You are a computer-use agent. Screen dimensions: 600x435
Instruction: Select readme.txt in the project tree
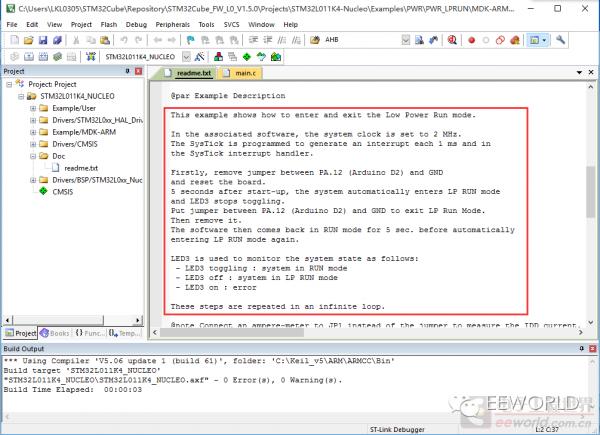click(81, 168)
